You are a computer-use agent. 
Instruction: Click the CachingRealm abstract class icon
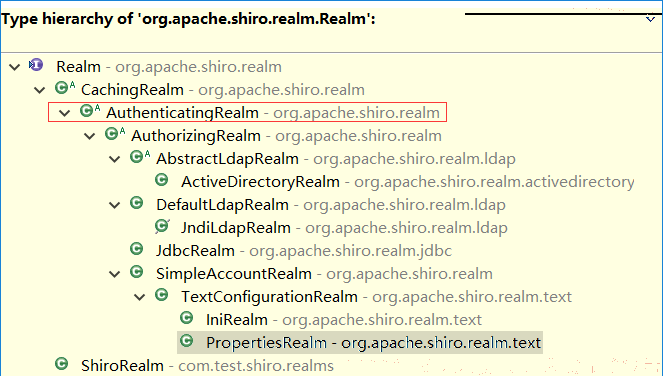click(x=65, y=88)
